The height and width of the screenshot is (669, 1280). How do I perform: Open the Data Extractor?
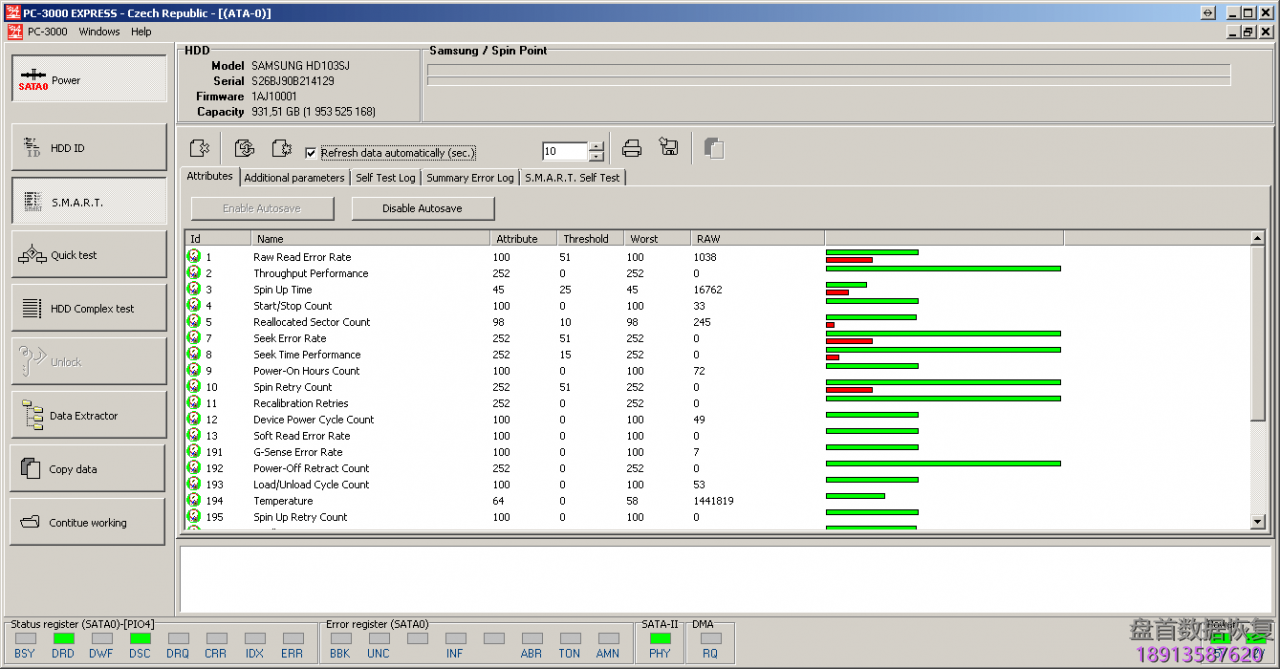click(x=88, y=416)
